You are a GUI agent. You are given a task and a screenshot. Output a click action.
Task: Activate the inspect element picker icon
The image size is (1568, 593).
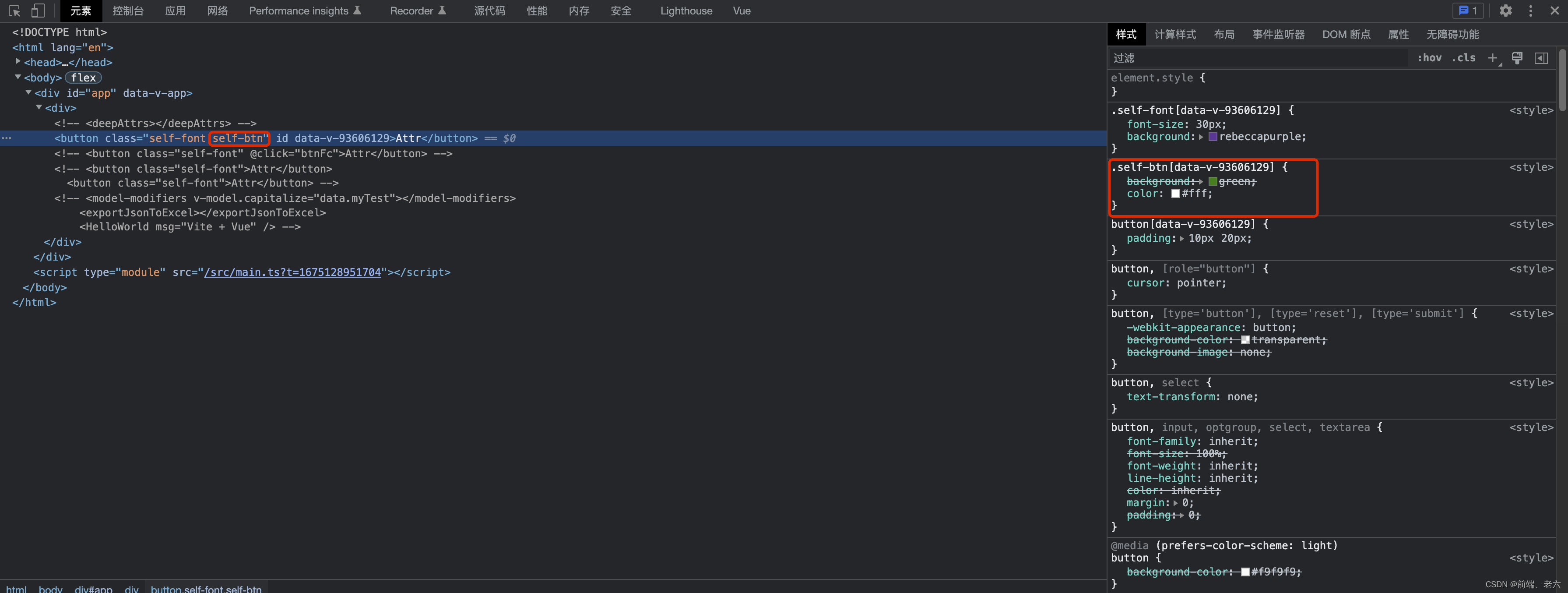(14, 11)
